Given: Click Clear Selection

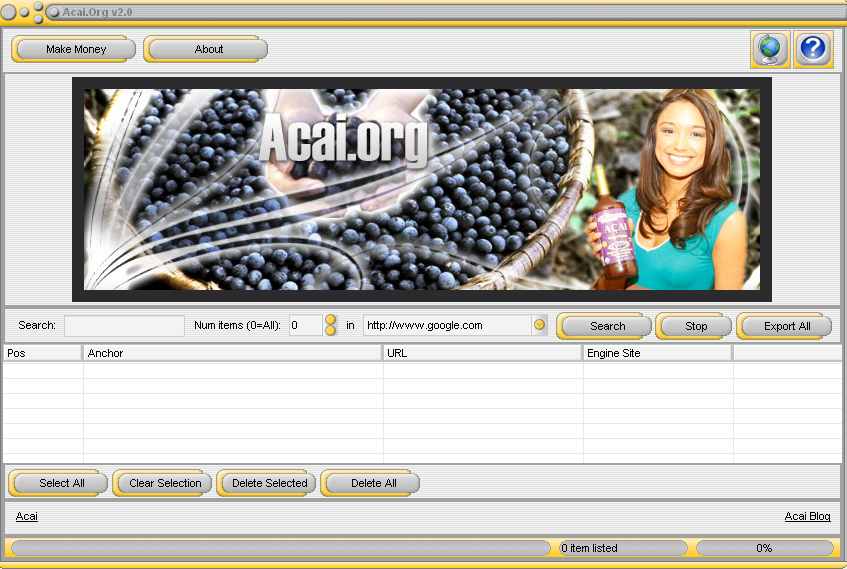Looking at the screenshot, I should [x=163, y=483].
